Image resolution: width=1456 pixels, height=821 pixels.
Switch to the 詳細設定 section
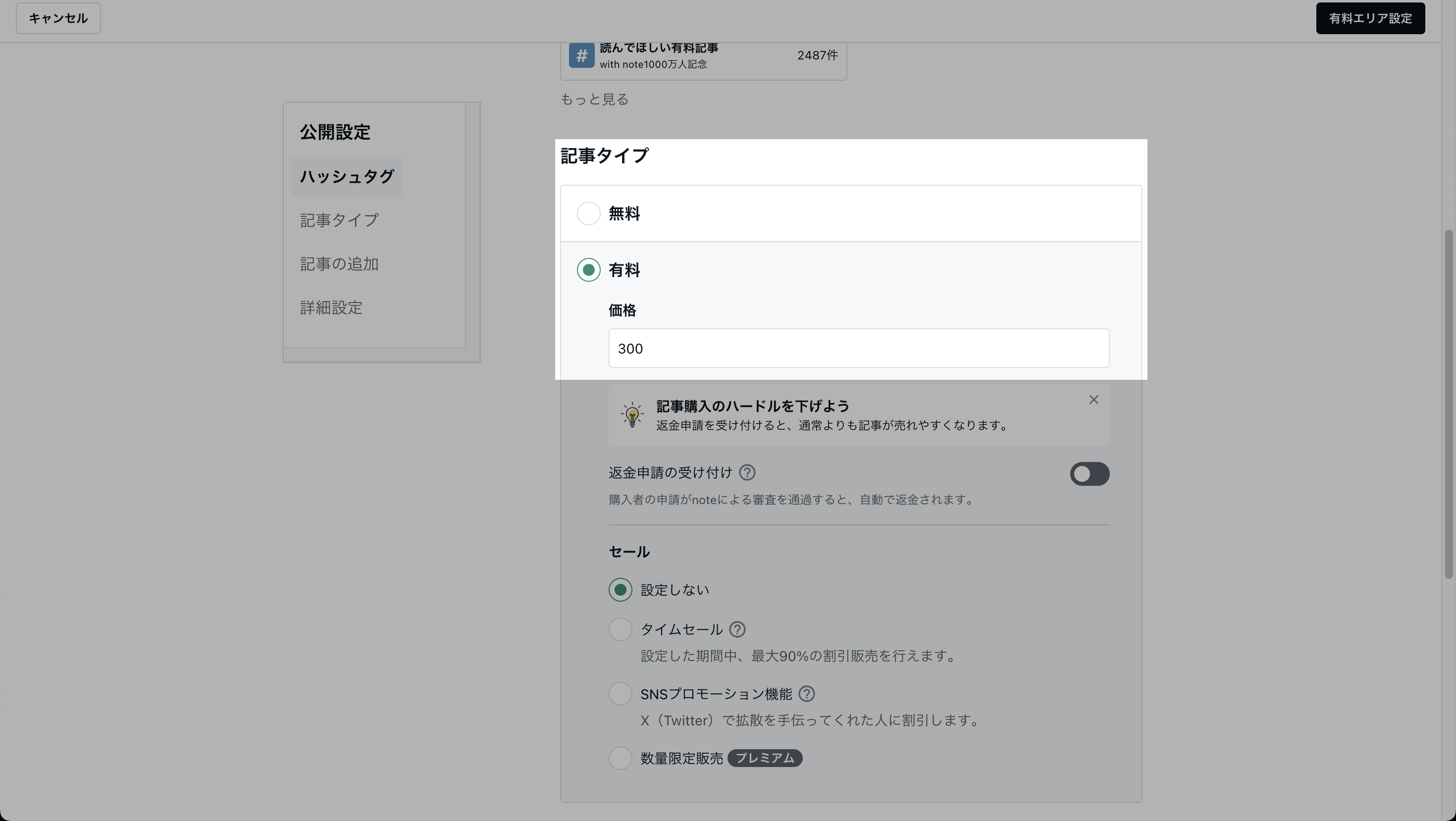(x=331, y=308)
